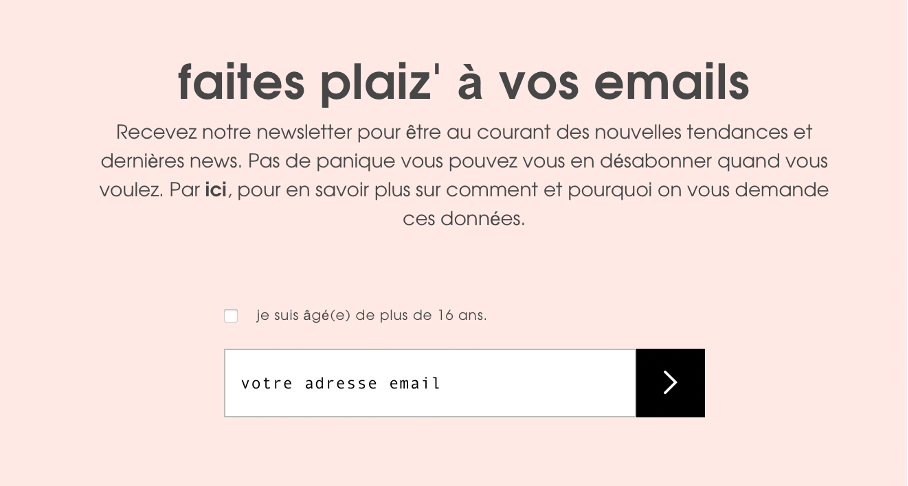Click the word "emails" in the title
The width and height of the screenshot is (908, 486).
[x=672, y=81]
